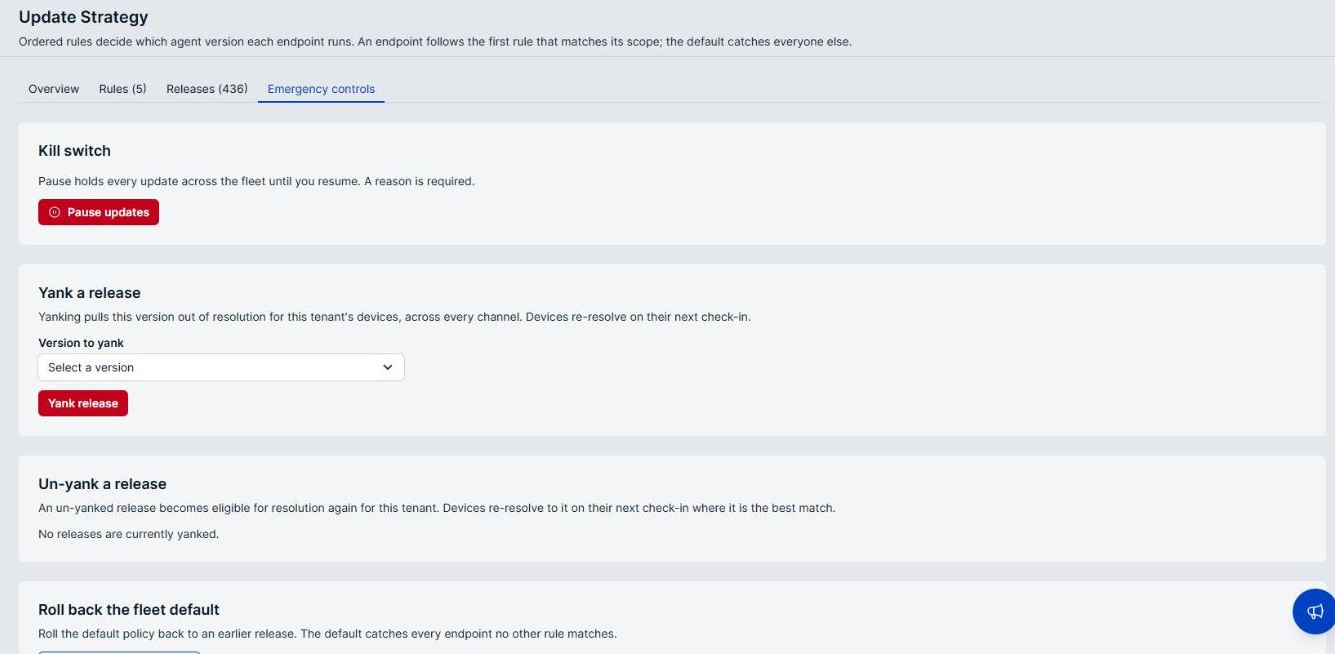Screen dimensions: 1335x654
Task: Click the Update Strategy page title
Action: tap(83, 17)
